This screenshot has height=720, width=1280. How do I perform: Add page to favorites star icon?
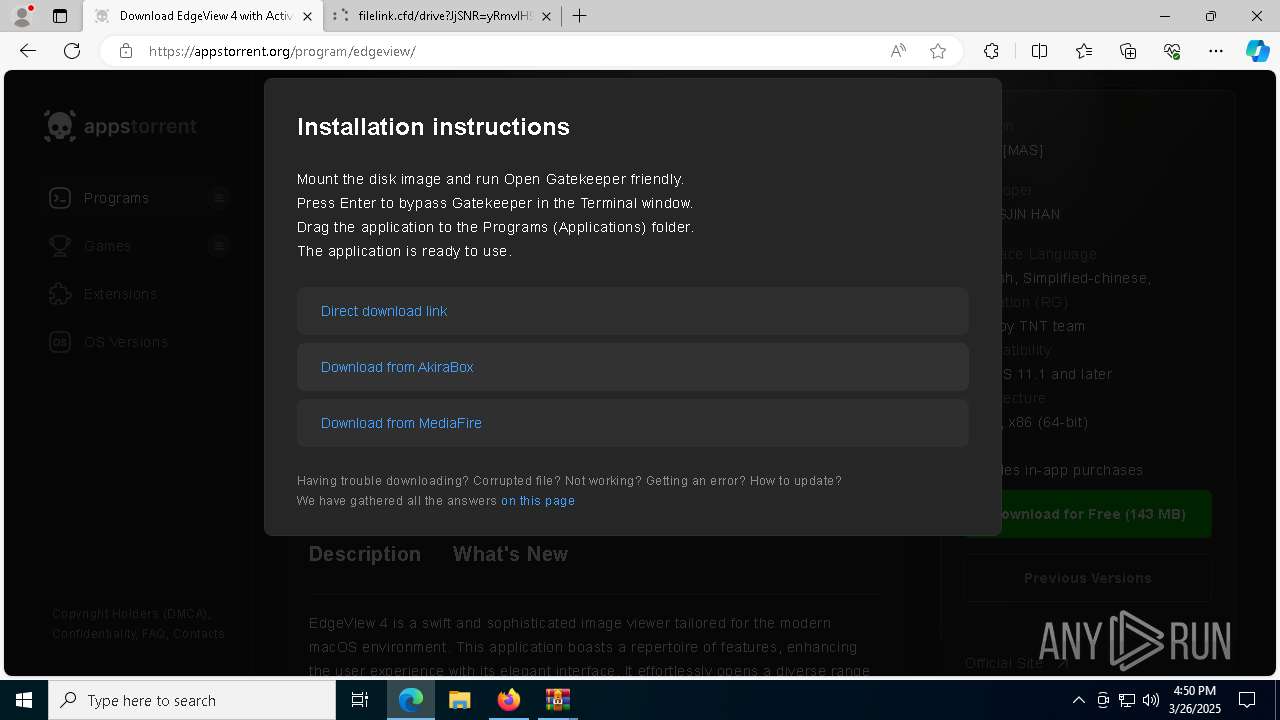pos(938,51)
